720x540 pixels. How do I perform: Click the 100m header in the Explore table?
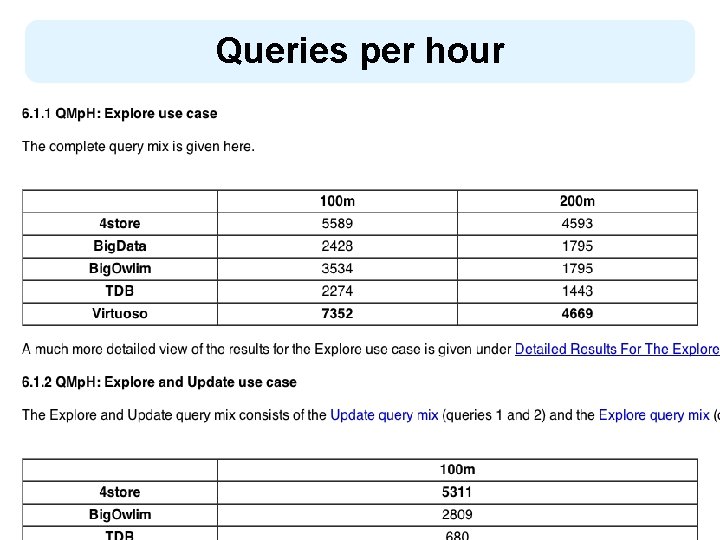(x=337, y=201)
